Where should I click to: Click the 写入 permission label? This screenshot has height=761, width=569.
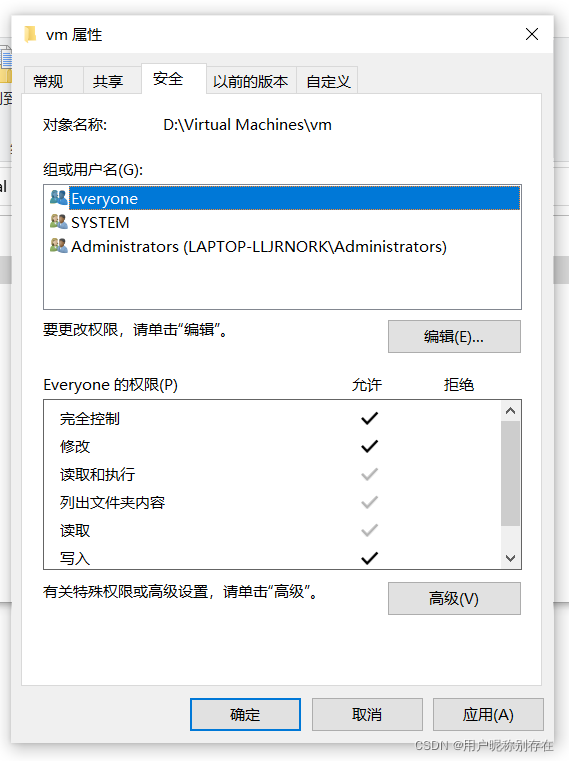[75, 559]
